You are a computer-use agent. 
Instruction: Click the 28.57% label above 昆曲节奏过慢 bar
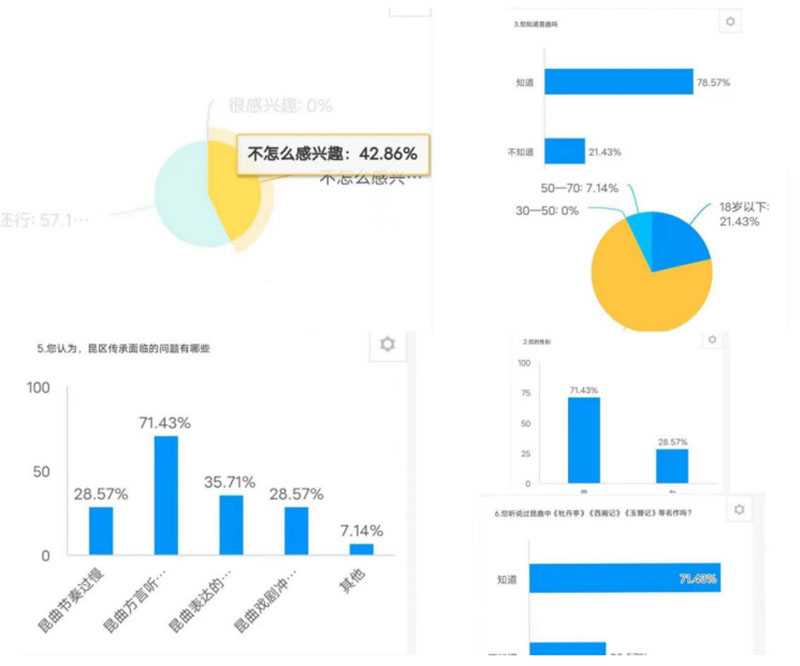click(101, 494)
